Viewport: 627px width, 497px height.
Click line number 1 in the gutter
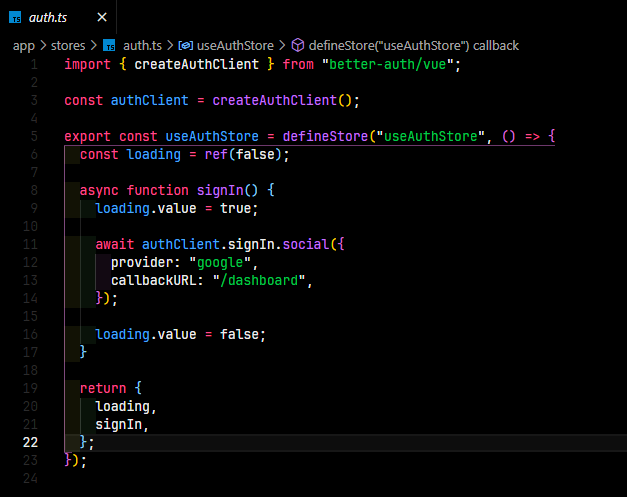(x=34, y=64)
